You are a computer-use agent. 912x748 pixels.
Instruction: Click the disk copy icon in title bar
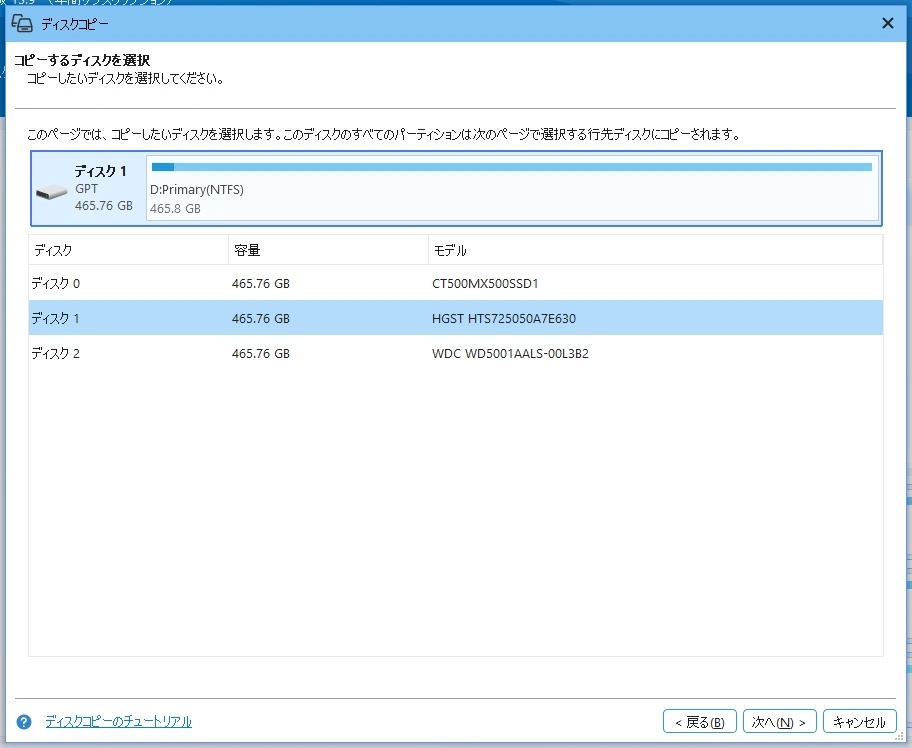[x=22, y=23]
